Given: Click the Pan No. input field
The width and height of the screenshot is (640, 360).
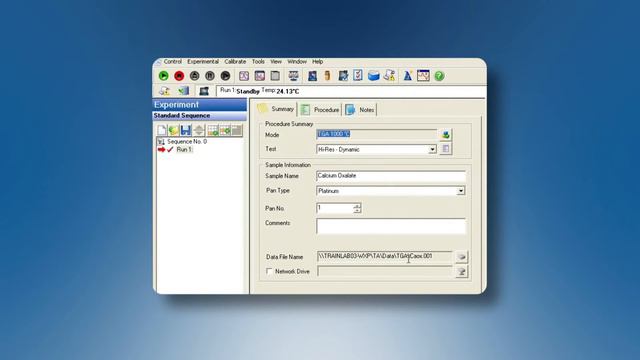Looking at the screenshot, I should (335, 208).
